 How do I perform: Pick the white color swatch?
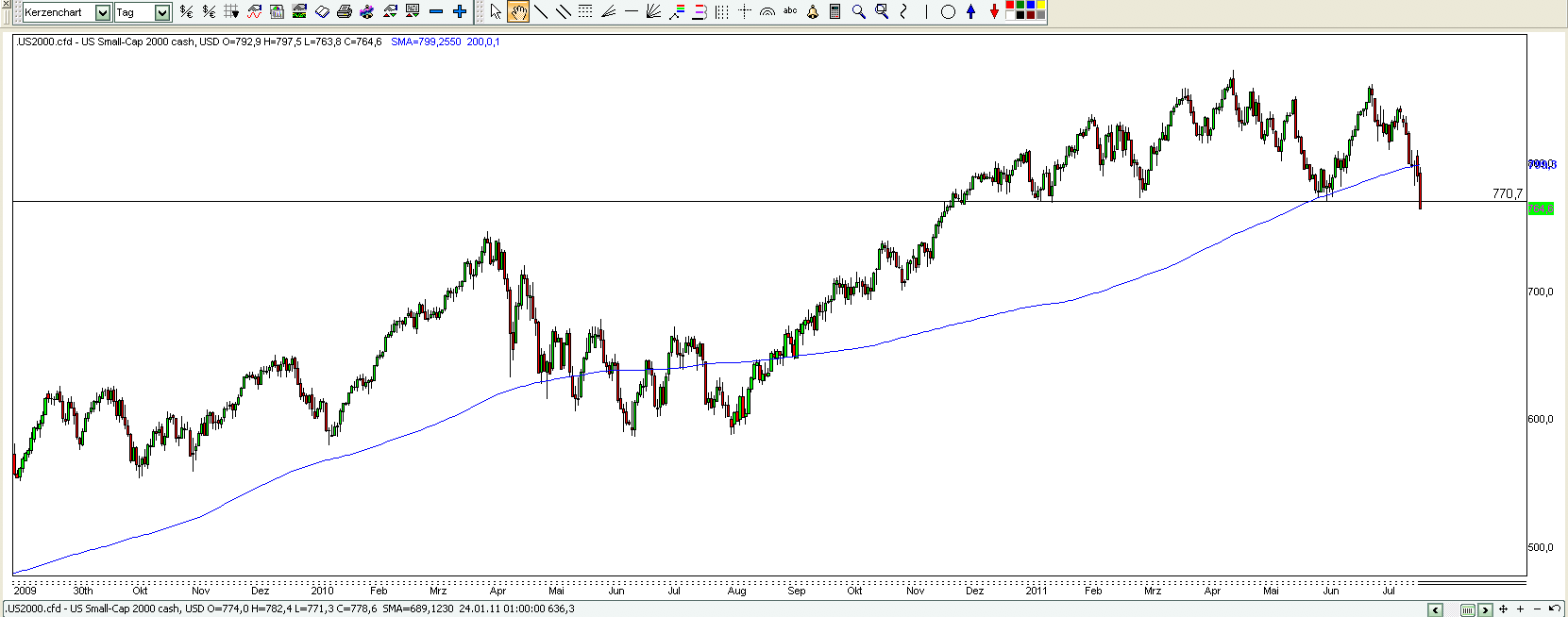click(1009, 16)
